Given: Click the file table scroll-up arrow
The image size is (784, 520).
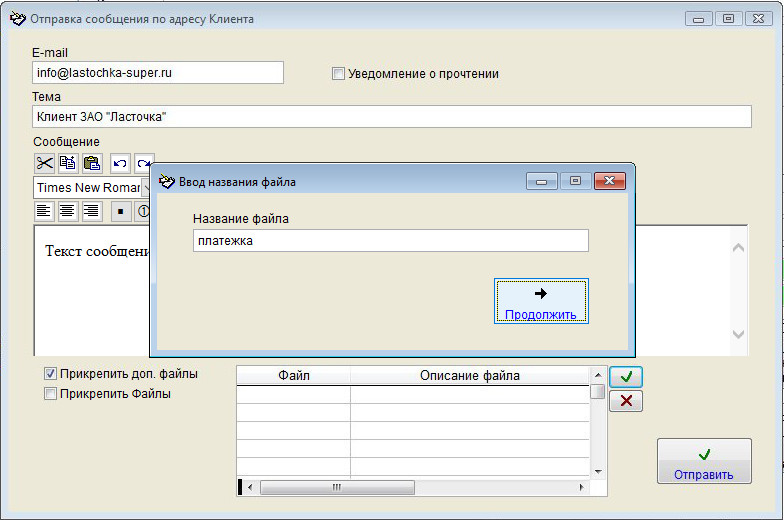Looking at the screenshot, I should [x=598, y=374].
